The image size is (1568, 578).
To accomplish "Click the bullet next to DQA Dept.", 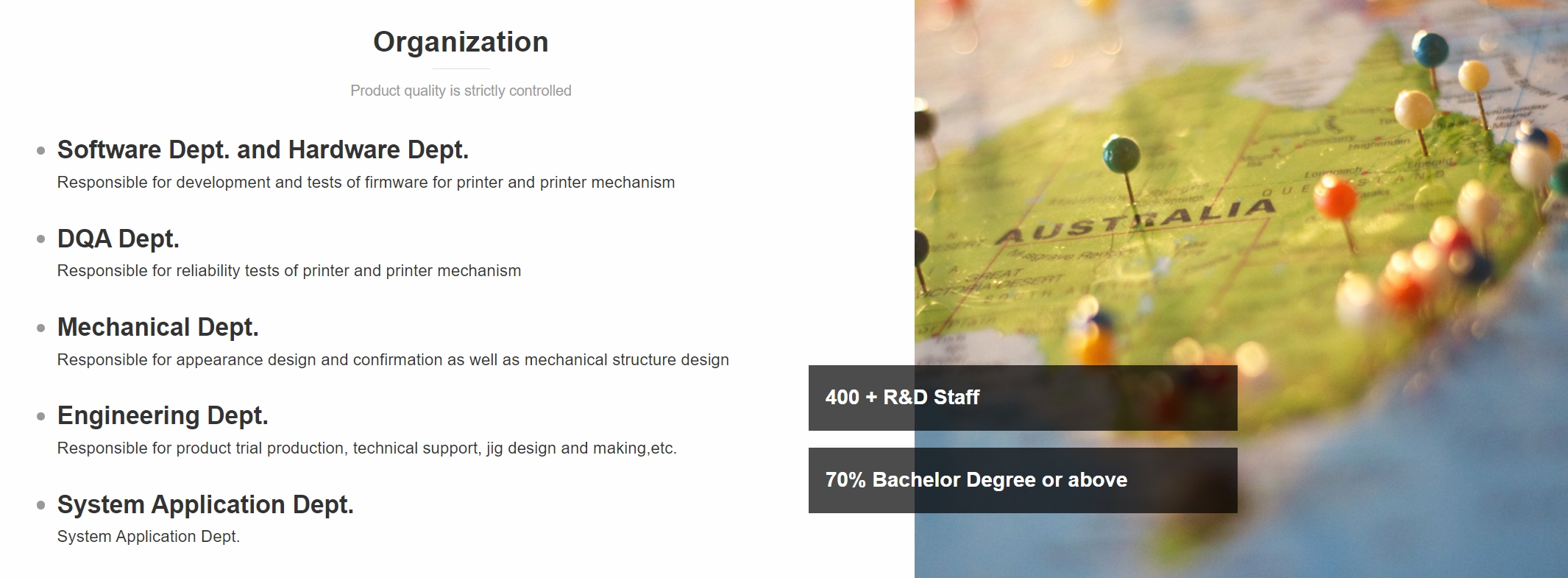I will coord(41,239).
